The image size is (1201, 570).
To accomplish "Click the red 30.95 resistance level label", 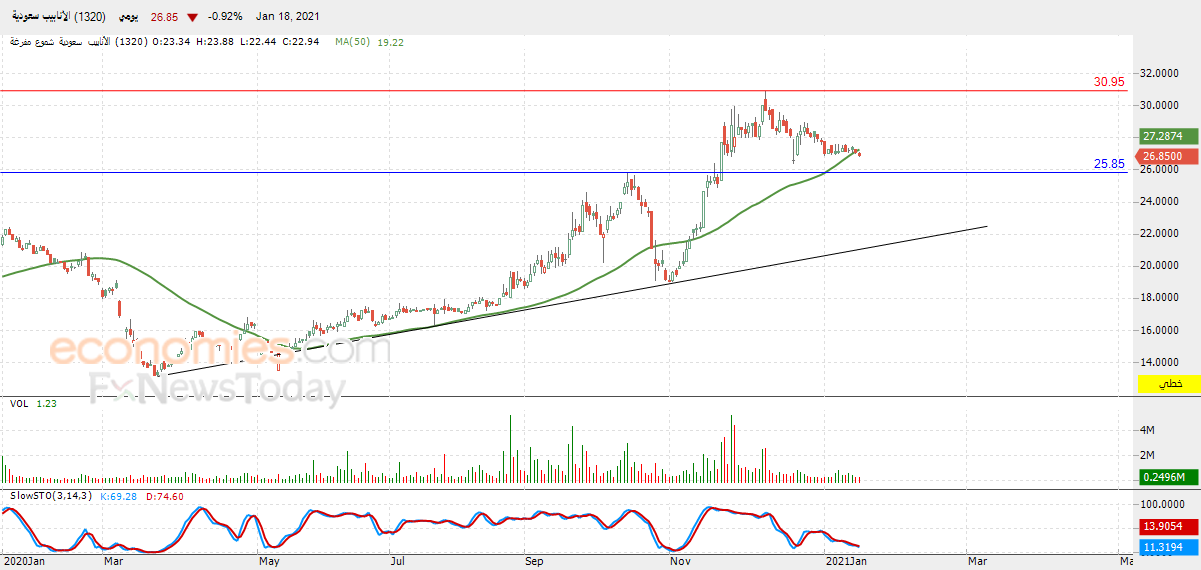I will click(1109, 82).
